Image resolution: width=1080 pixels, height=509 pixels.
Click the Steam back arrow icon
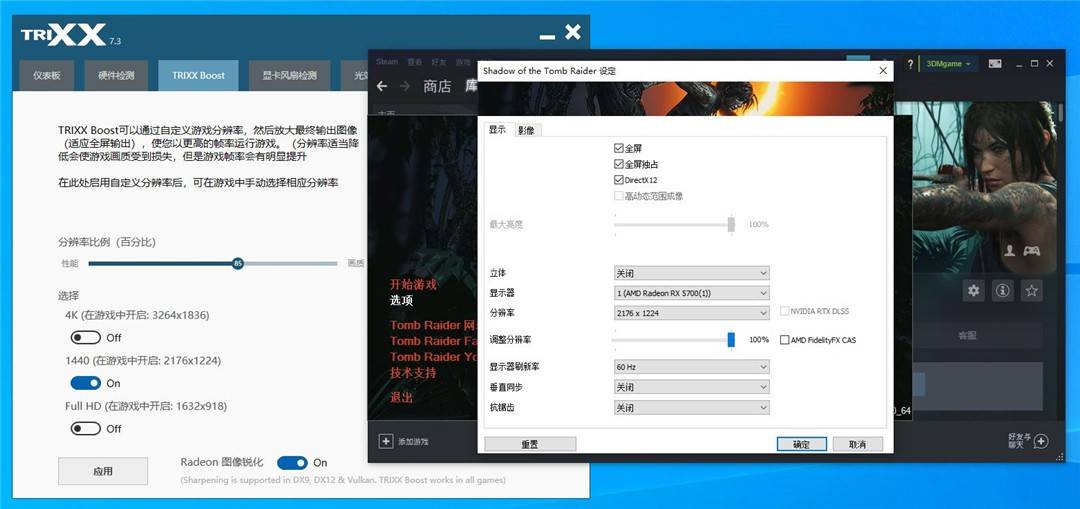(x=382, y=86)
